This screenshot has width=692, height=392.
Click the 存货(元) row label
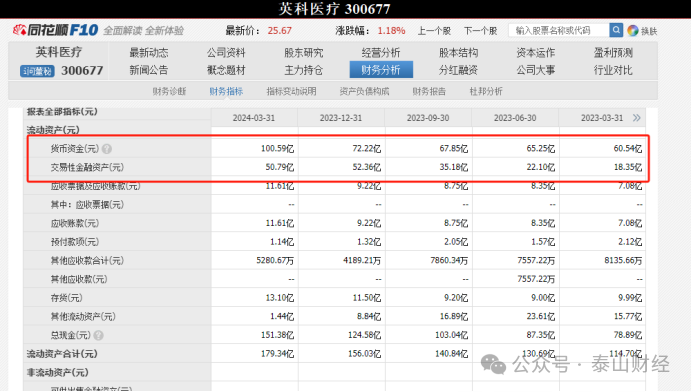[x=66, y=298]
